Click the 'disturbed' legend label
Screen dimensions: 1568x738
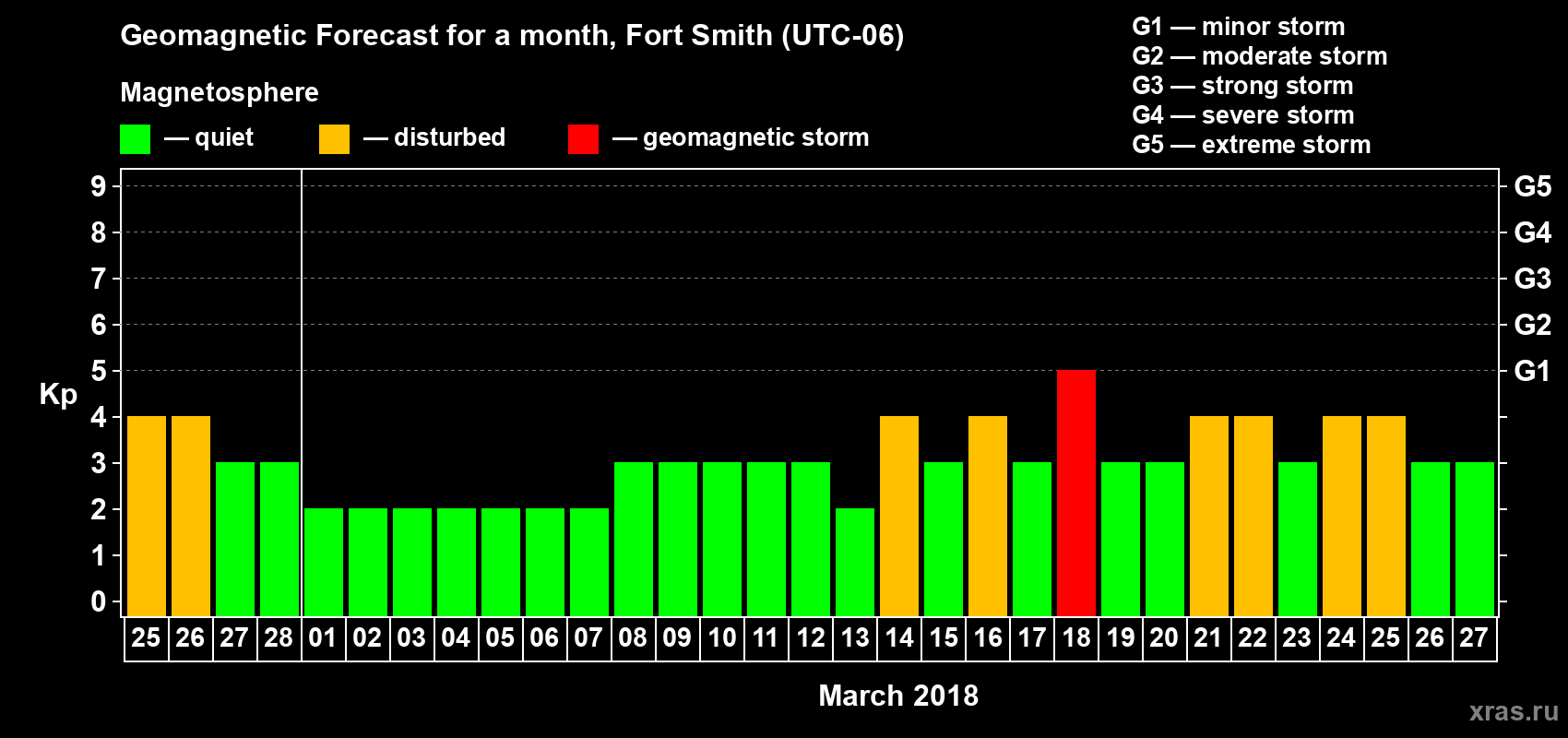pyautogui.click(x=449, y=137)
